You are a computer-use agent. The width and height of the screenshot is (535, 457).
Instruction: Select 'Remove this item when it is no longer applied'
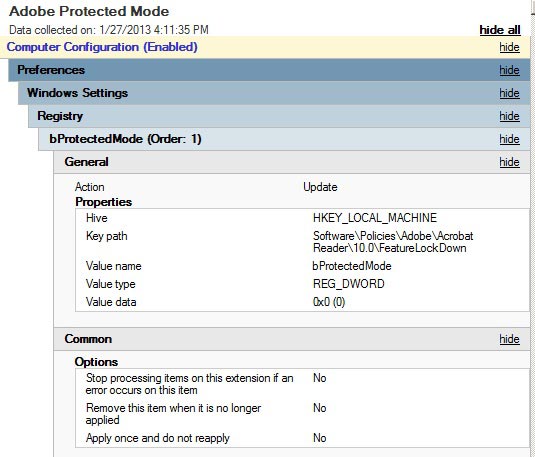pyautogui.click(x=173, y=414)
